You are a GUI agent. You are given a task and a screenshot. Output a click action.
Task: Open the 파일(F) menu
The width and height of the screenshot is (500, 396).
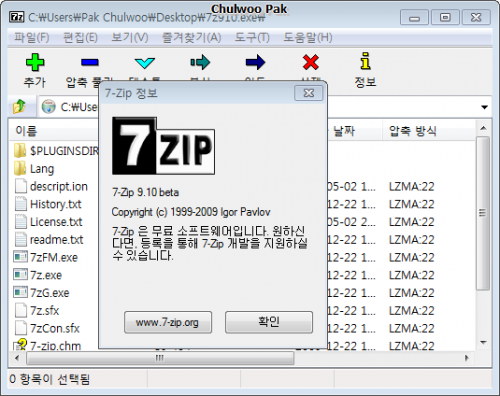click(32, 37)
